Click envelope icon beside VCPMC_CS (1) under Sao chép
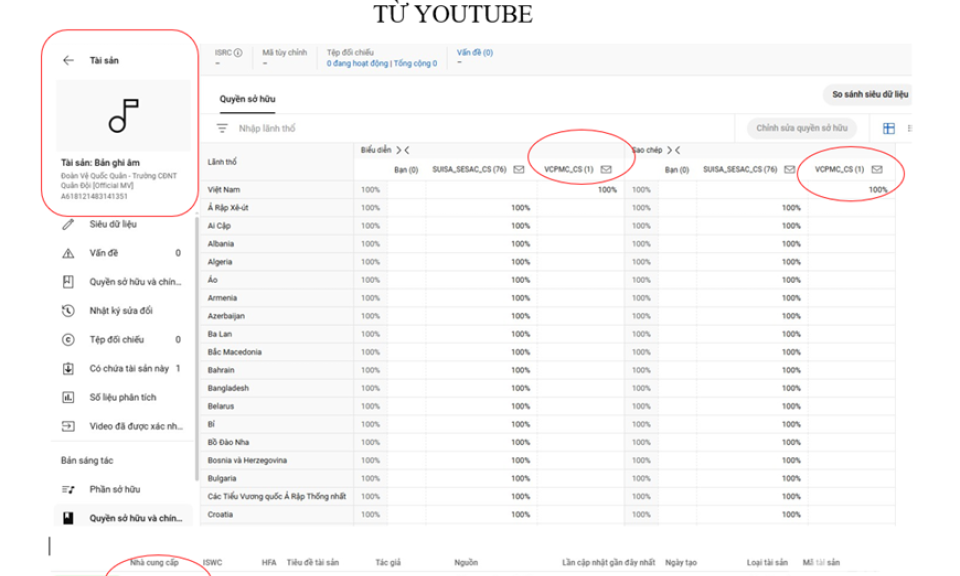 click(x=877, y=170)
